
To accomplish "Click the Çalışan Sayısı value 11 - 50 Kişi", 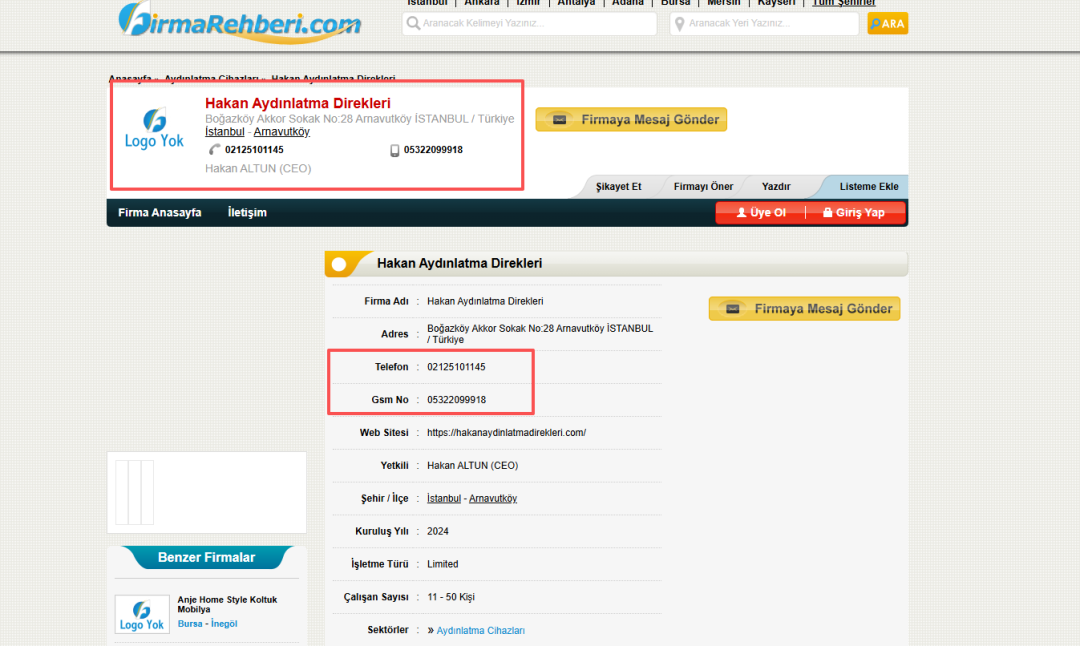I will click(450, 597).
